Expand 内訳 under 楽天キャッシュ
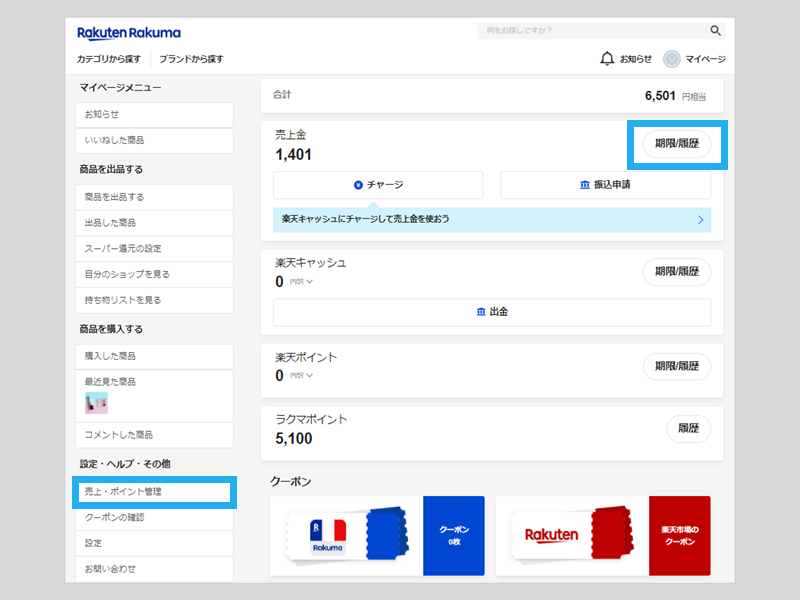 click(x=301, y=282)
